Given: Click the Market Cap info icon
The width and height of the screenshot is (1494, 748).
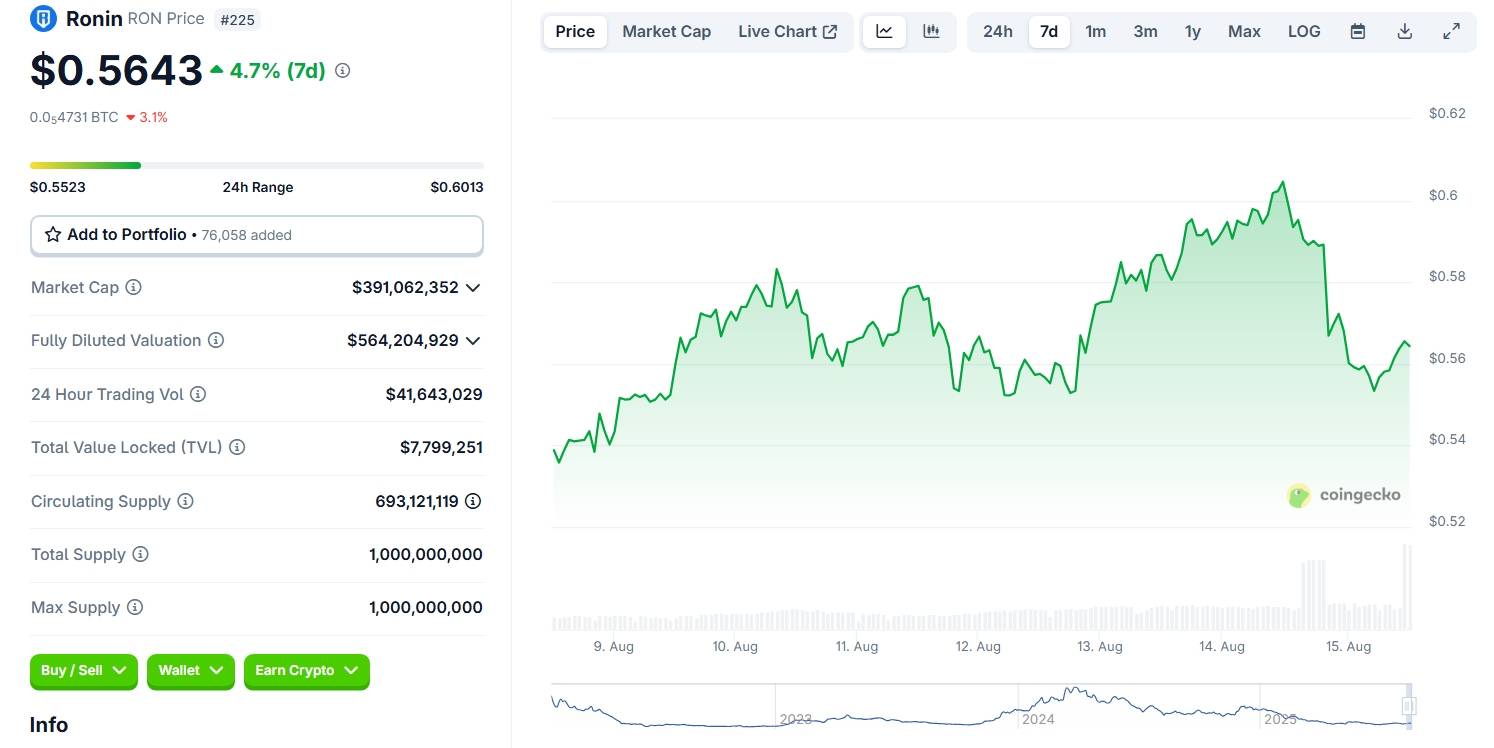Looking at the screenshot, I should click(x=133, y=287).
